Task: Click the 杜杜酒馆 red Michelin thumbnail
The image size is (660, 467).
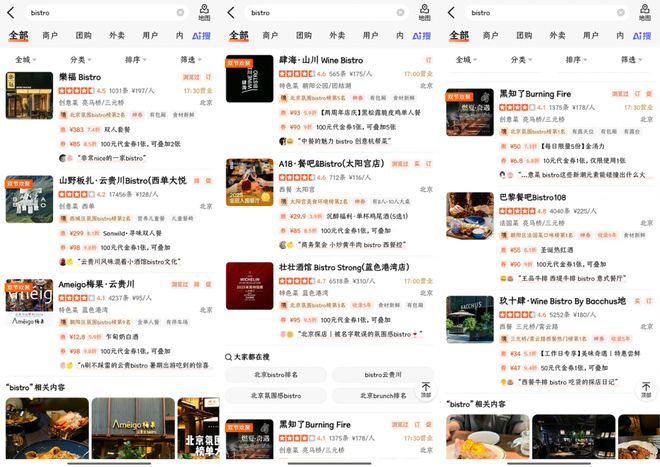Action: pyautogui.click(x=250, y=286)
